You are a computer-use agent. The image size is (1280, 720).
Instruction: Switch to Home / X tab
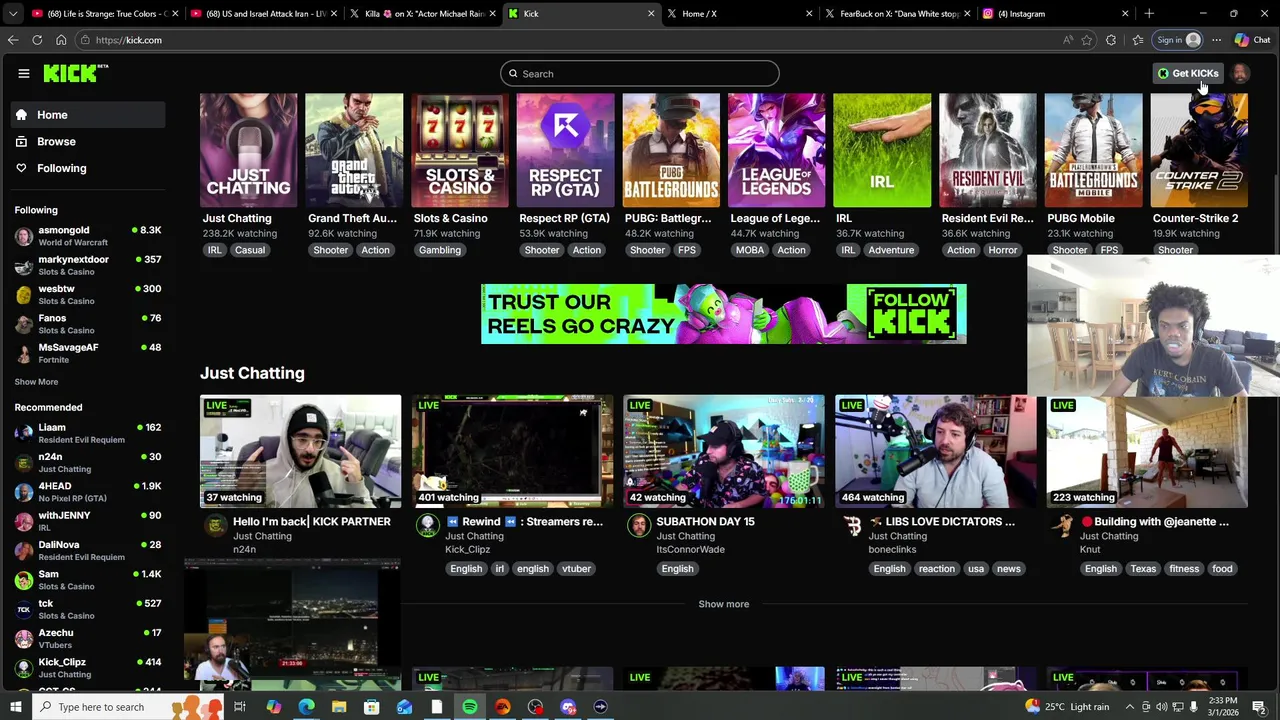click(739, 14)
